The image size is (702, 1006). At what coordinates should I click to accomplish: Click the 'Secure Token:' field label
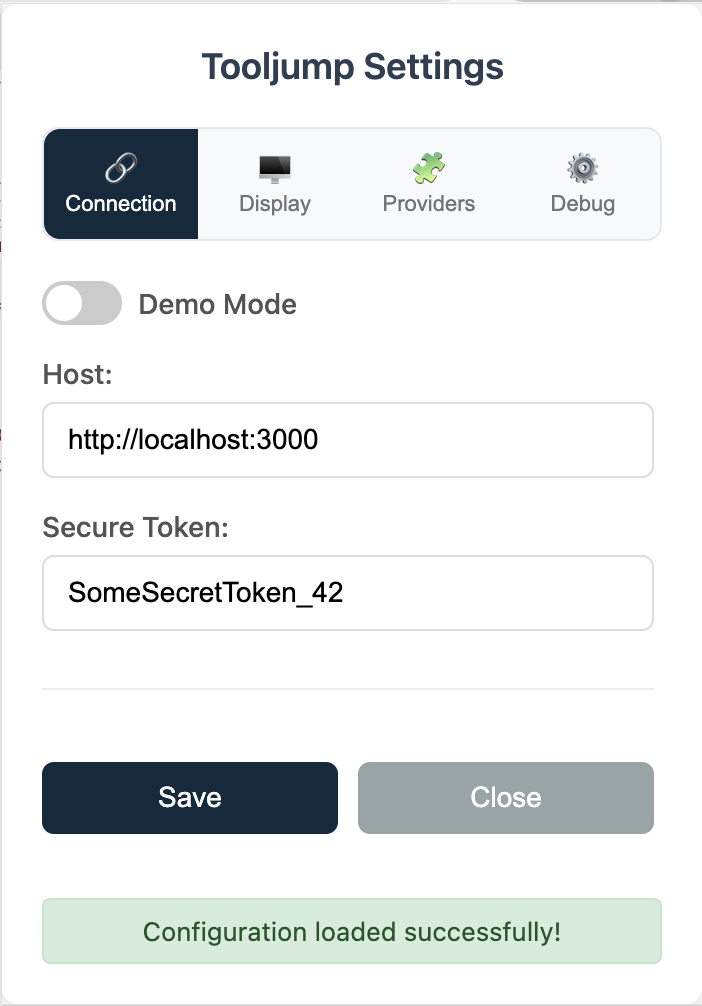(x=136, y=527)
